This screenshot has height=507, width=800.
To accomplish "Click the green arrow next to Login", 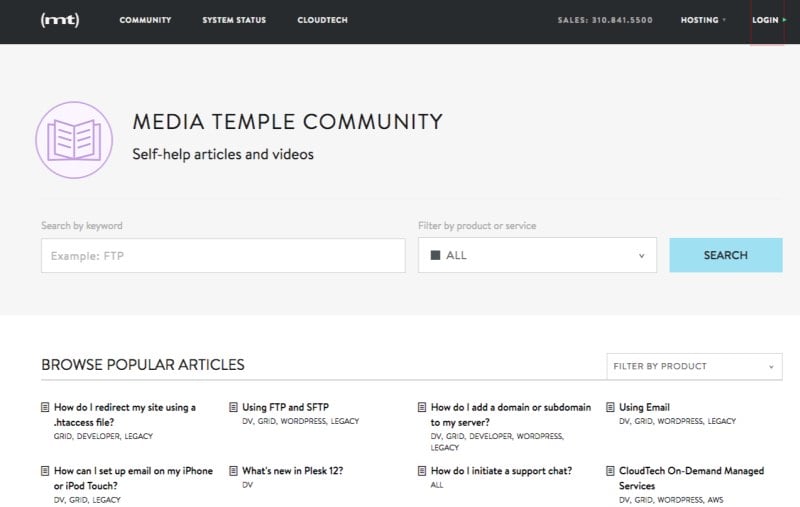I will [785, 20].
